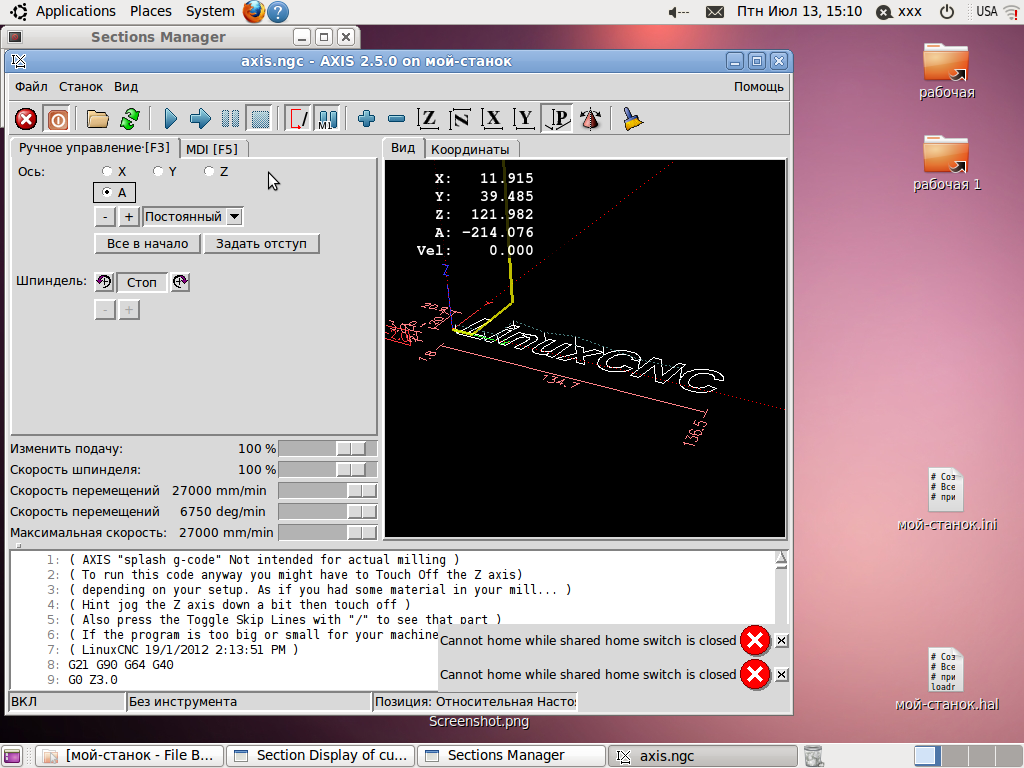Click the Задать отступ button
Screen dimensions: 1024x768
pos(261,243)
